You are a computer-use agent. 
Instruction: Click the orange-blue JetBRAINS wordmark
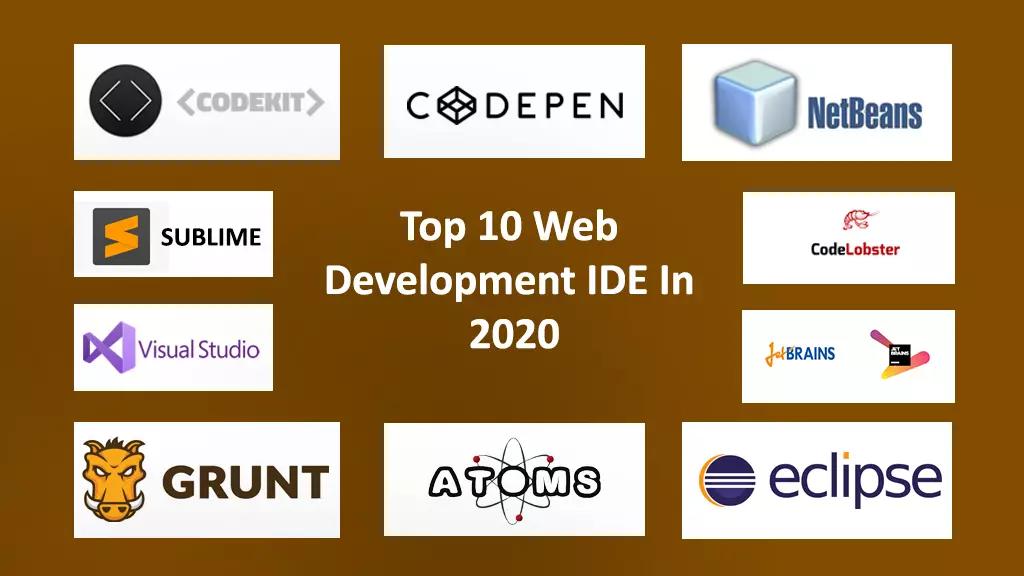click(x=800, y=354)
